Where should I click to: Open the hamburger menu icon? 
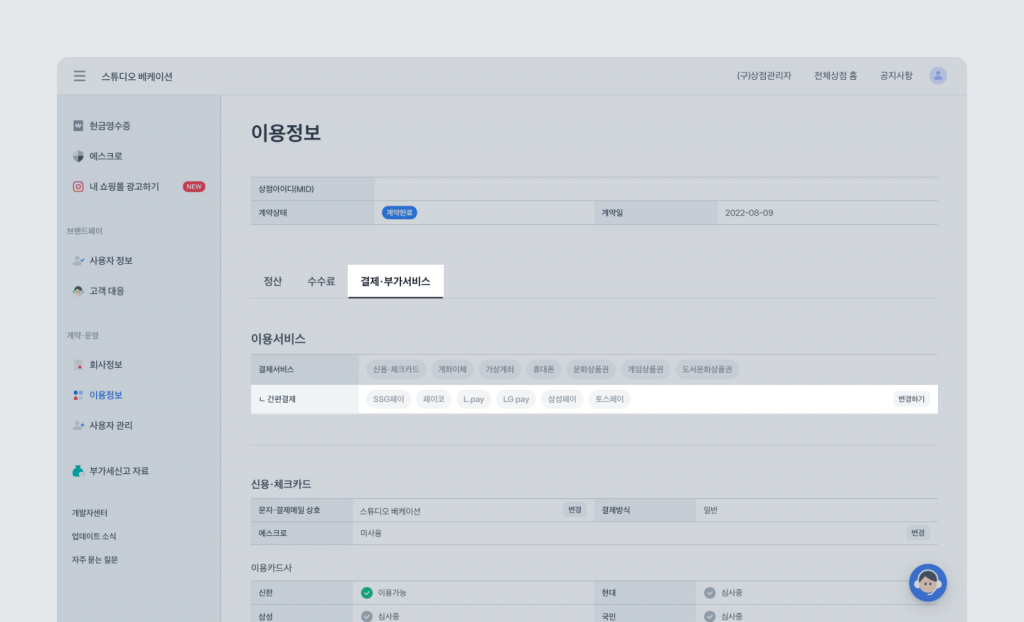pyautogui.click(x=79, y=76)
